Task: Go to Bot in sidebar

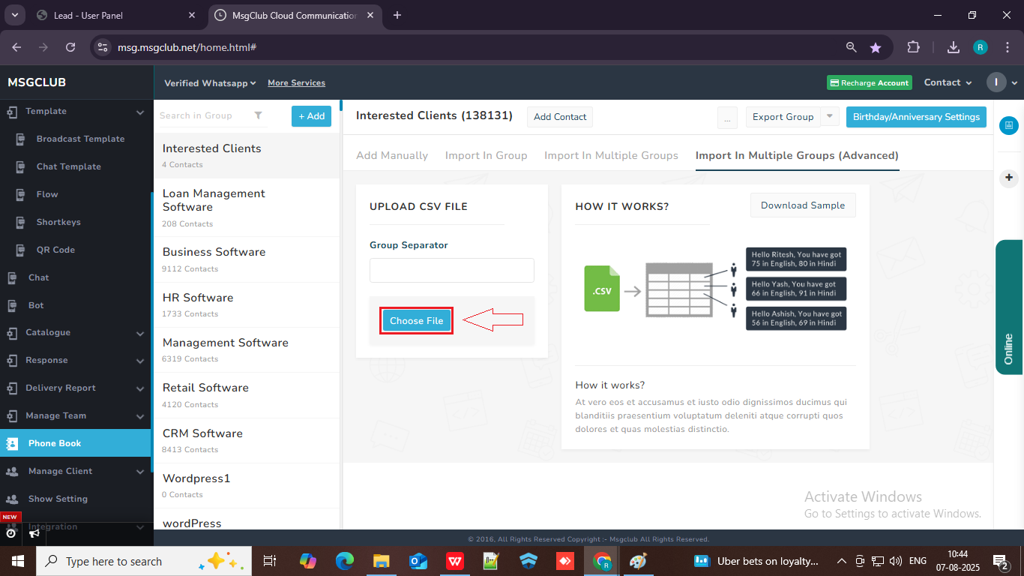Action: [36, 305]
